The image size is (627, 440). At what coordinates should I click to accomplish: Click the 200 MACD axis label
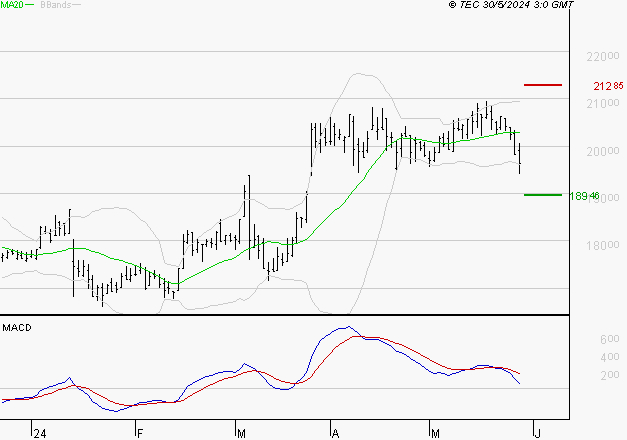coord(610,375)
